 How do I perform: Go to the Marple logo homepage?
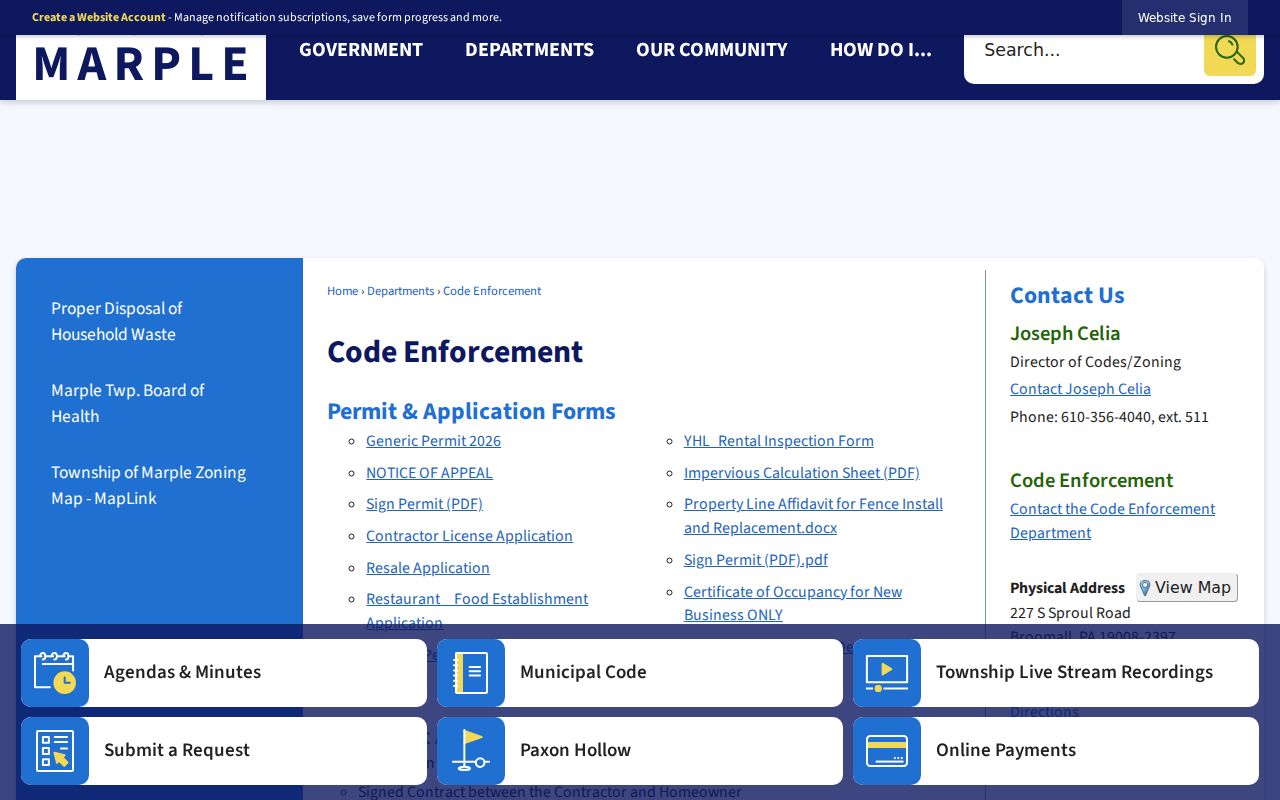141,65
